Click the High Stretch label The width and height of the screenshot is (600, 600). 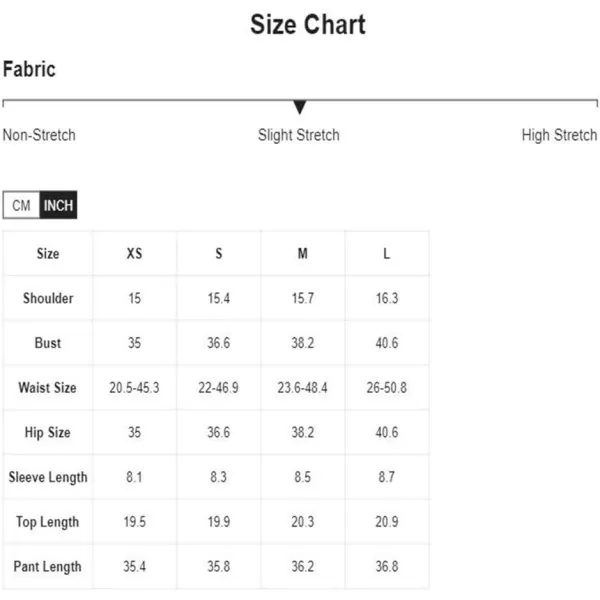tap(559, 135)
